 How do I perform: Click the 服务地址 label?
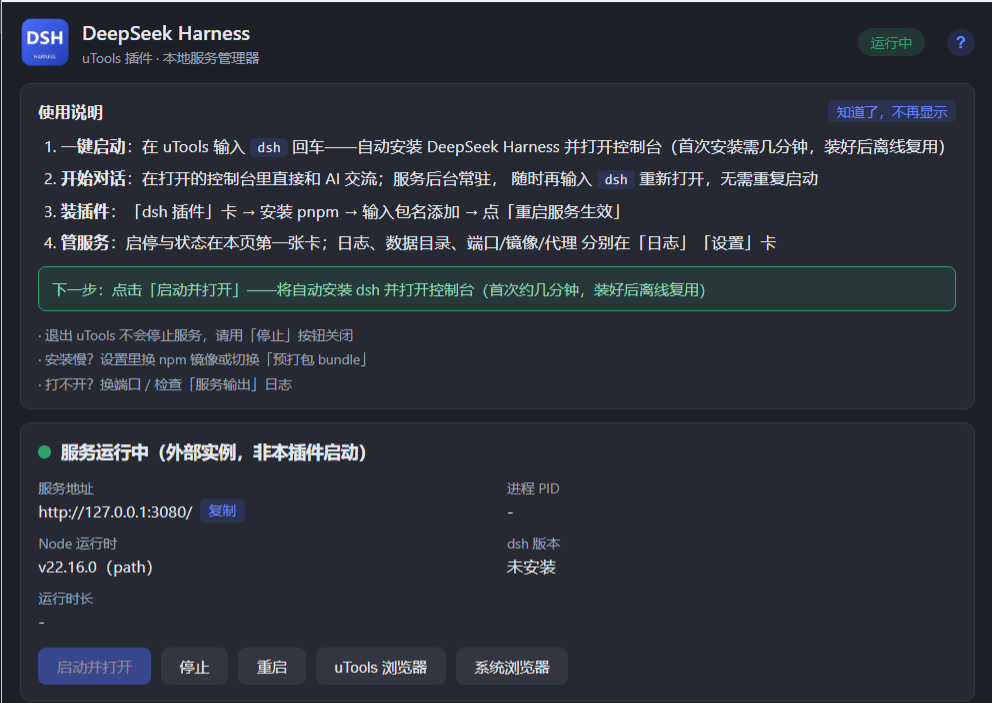point(65,488)
